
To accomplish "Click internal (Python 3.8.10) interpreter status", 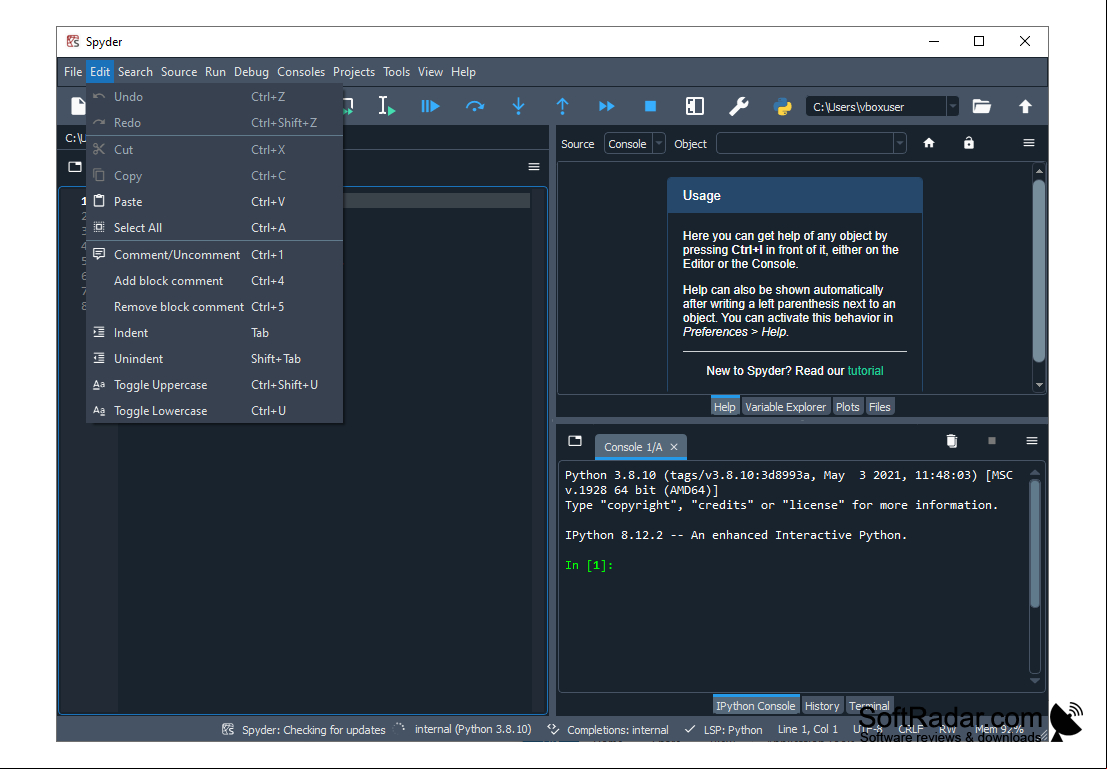I will (x=473, y=729).
